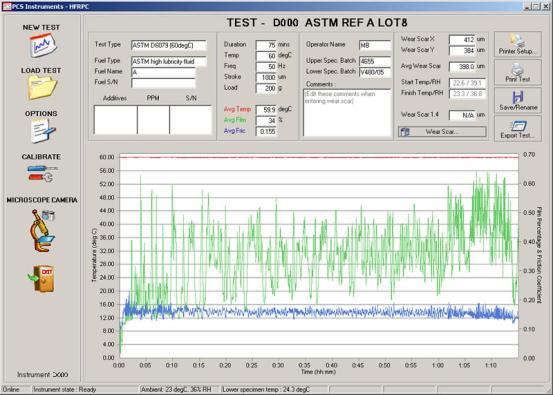Viewport: 553px width, 395px height.
Task: Click the Print Test printer icon
Action: tap(517, 72)
